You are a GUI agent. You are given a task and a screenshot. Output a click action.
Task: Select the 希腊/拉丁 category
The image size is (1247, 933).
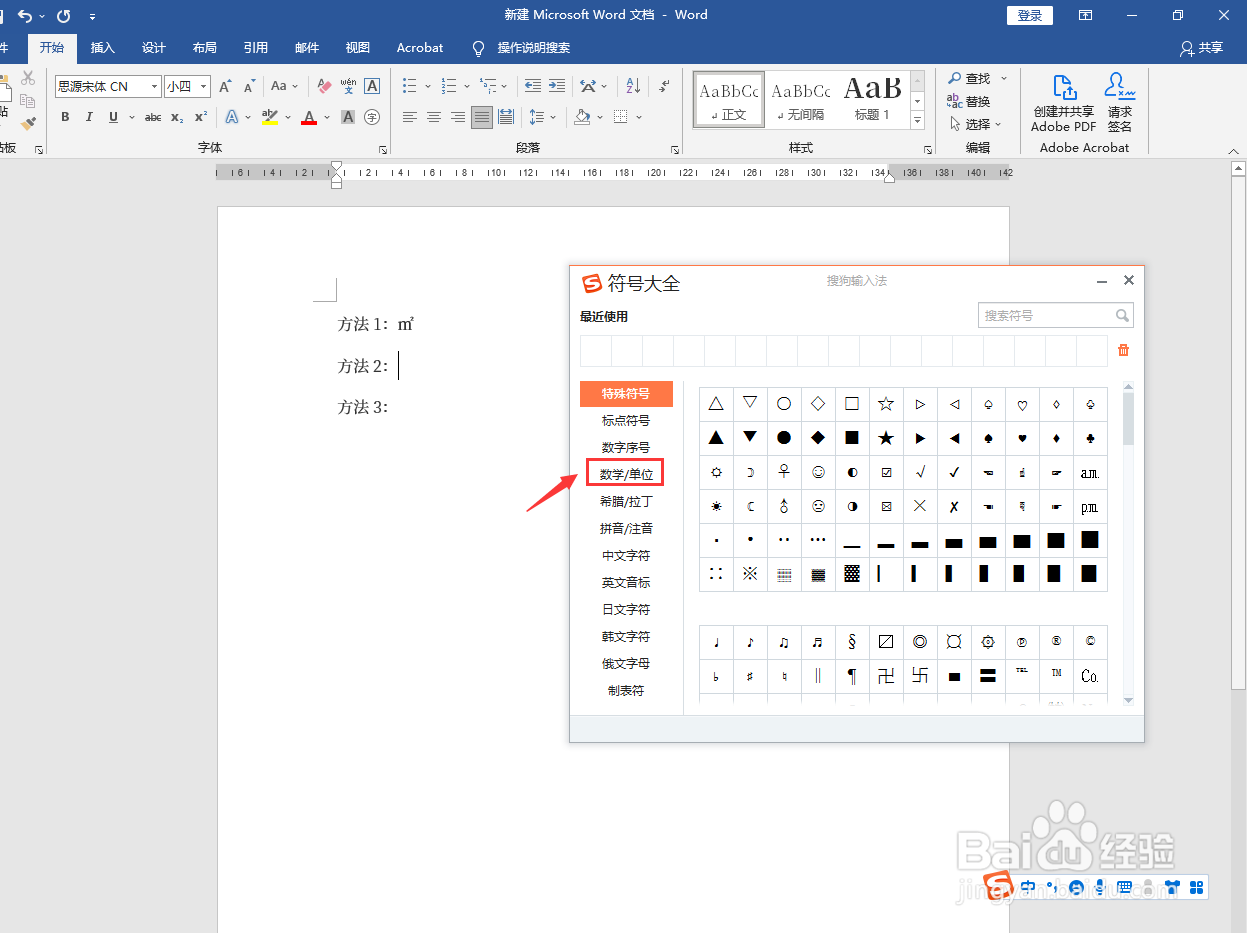point(626,501)
